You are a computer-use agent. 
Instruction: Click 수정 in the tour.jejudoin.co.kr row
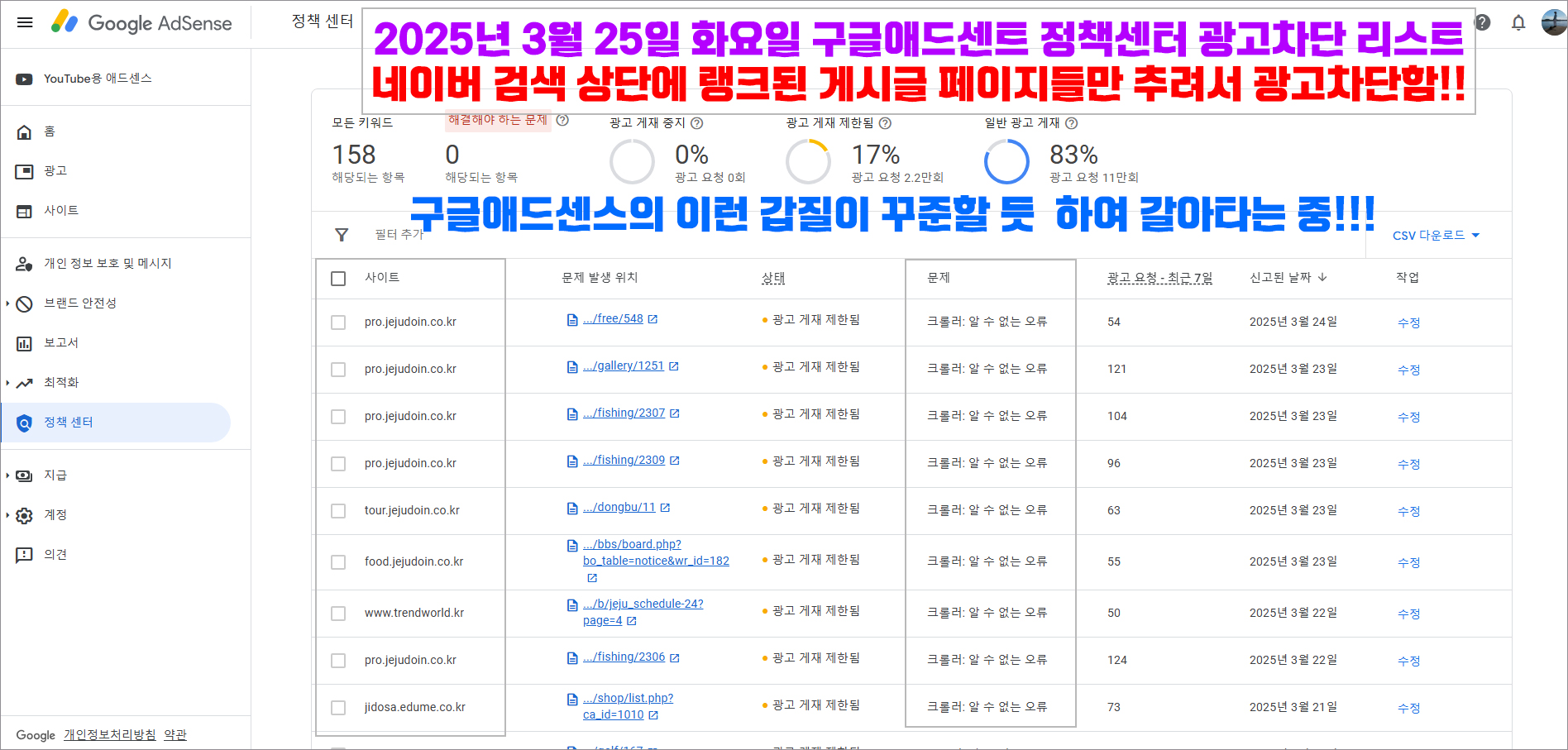1408,511
